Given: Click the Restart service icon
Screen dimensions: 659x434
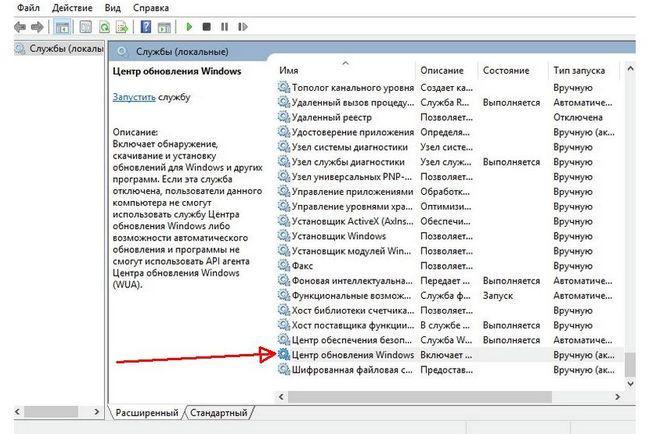Looking at the screenshot, I should point(243,27).
